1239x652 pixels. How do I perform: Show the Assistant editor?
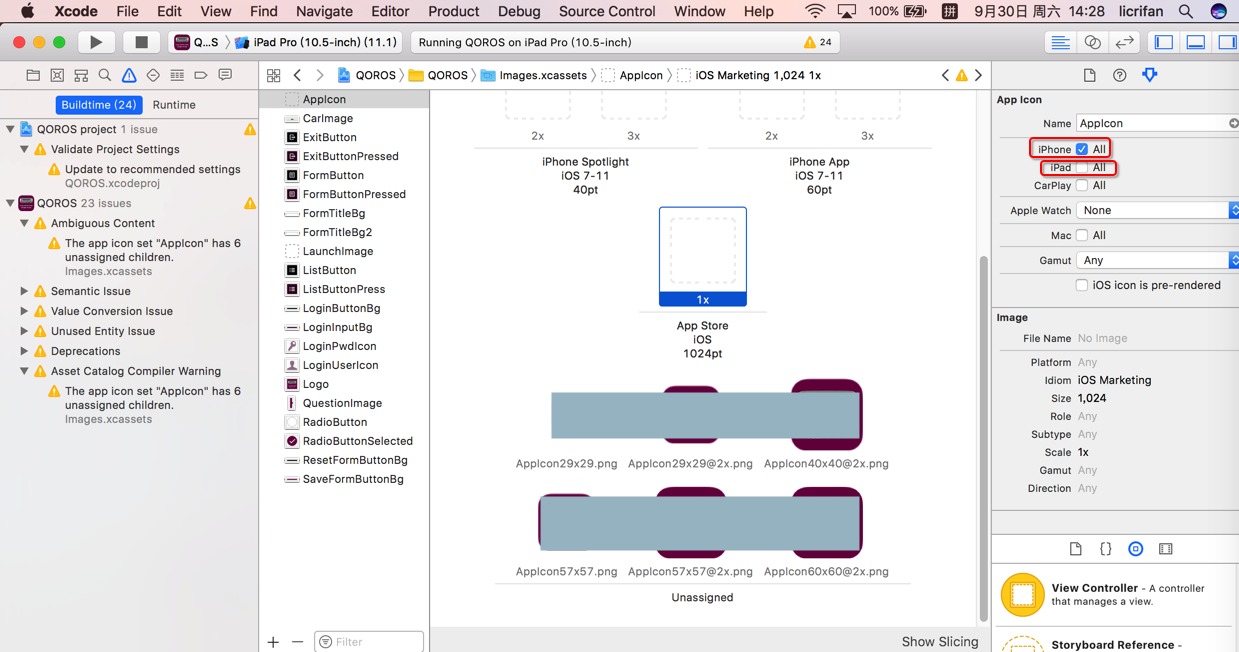coord(1092,42)
